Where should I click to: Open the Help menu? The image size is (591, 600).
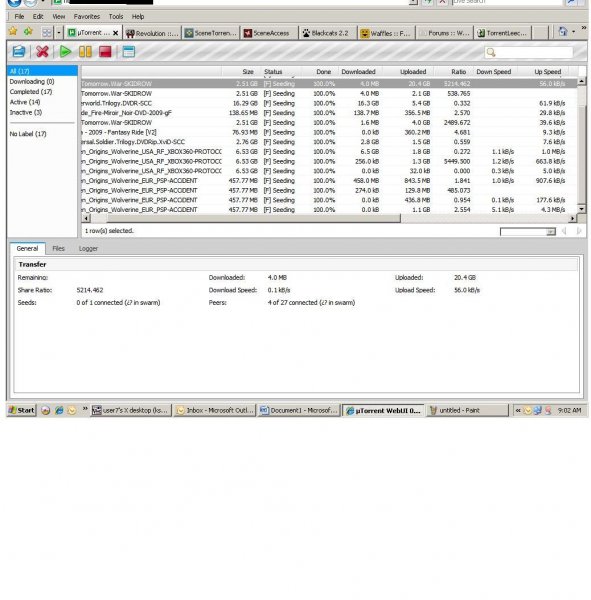138,16
